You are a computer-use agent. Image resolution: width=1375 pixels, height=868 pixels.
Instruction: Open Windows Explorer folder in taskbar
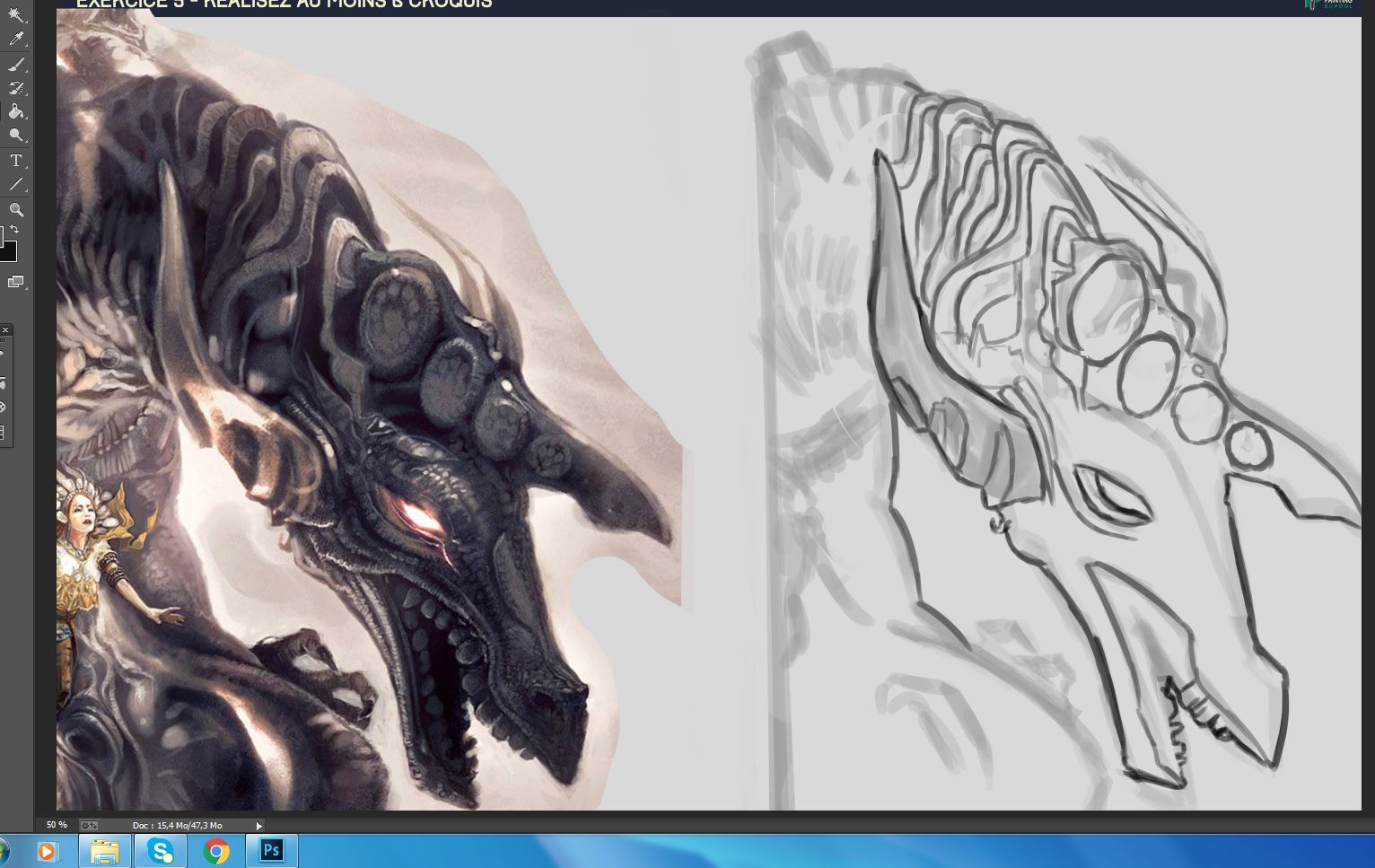pos(105,850)
